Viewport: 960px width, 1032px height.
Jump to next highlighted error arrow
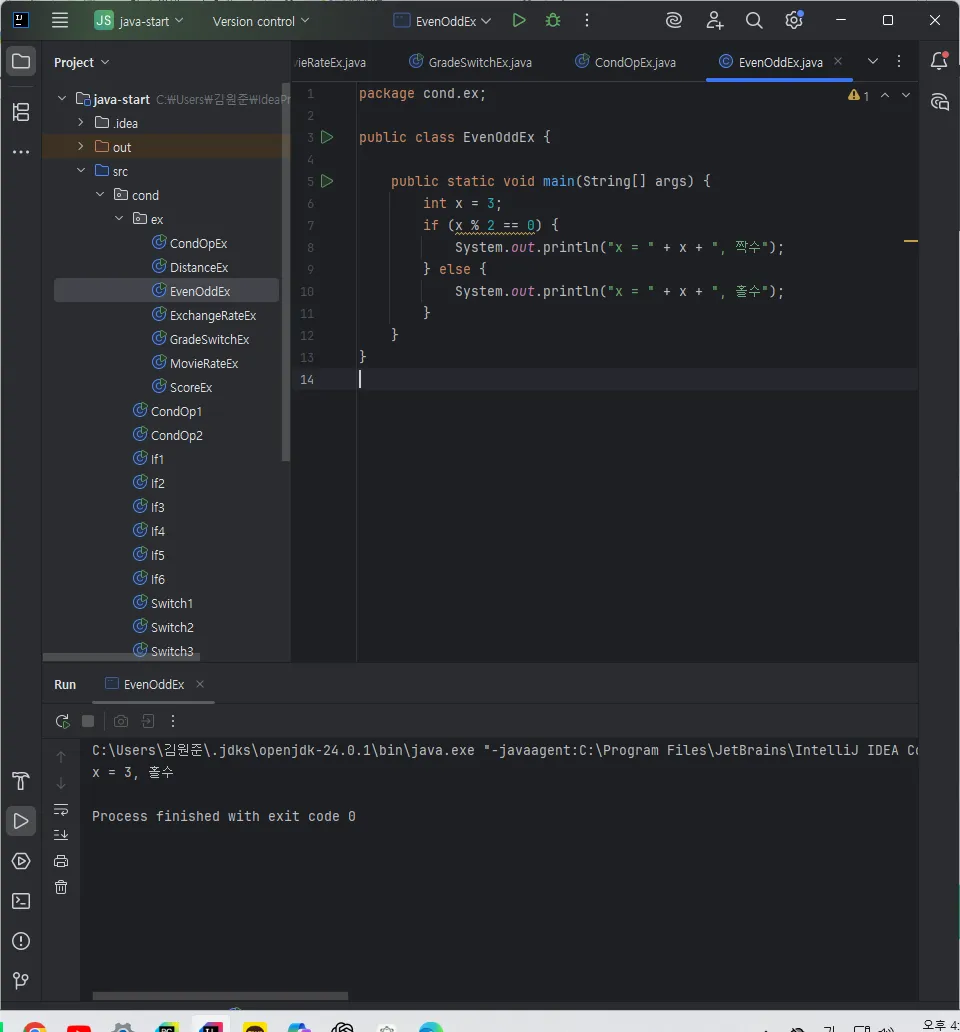point(906,95)
